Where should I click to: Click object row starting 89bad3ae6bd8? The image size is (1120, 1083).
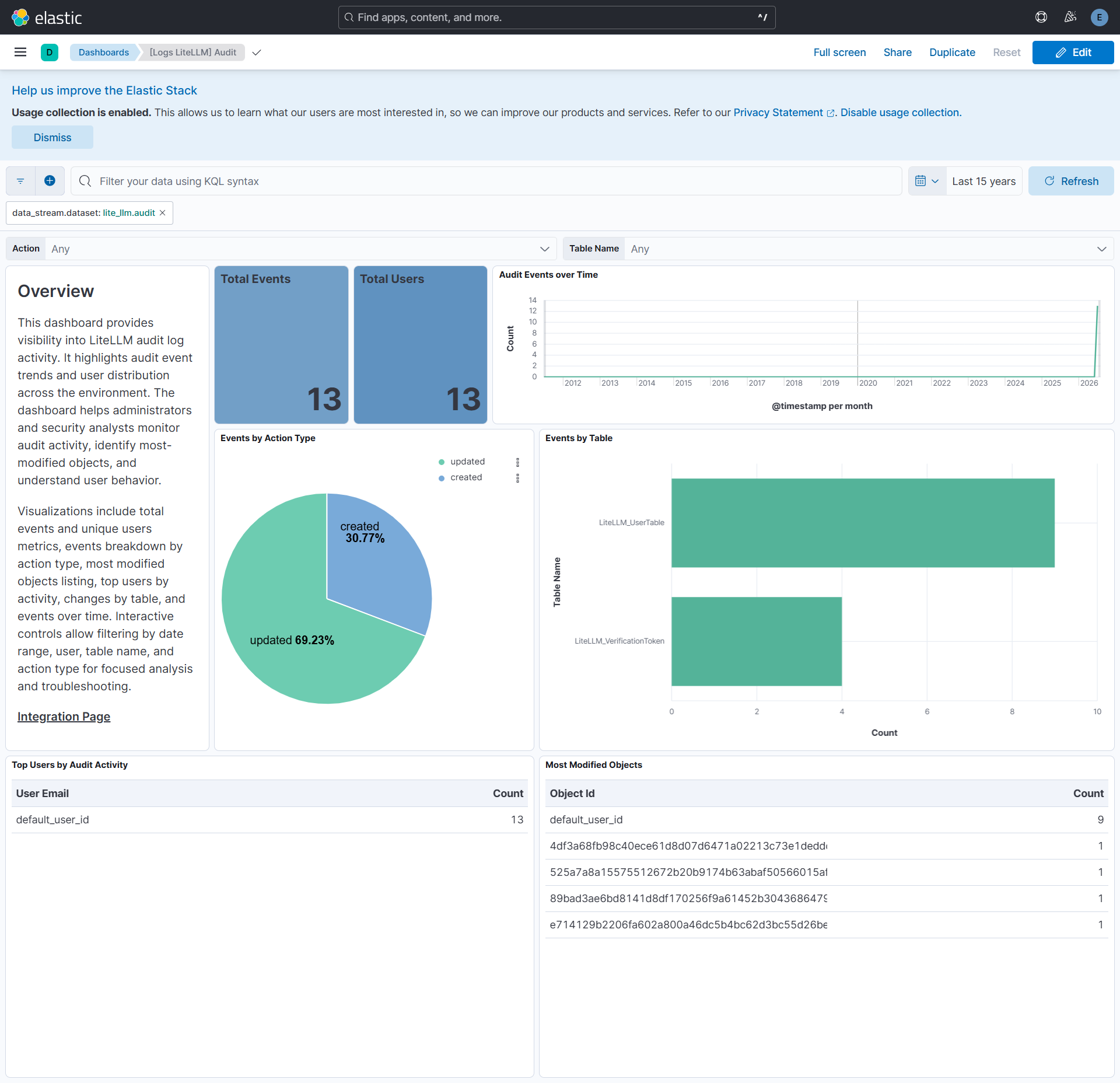(x=827, y=899)
